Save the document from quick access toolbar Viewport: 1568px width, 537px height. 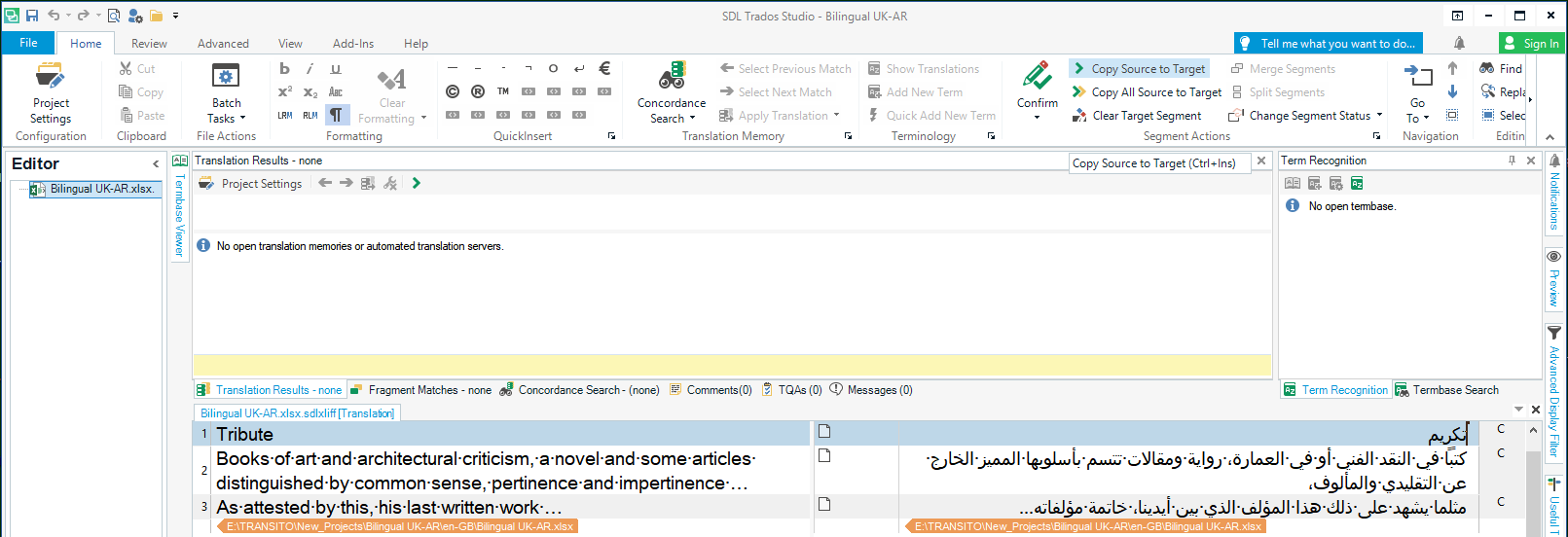tap(32, 16)
